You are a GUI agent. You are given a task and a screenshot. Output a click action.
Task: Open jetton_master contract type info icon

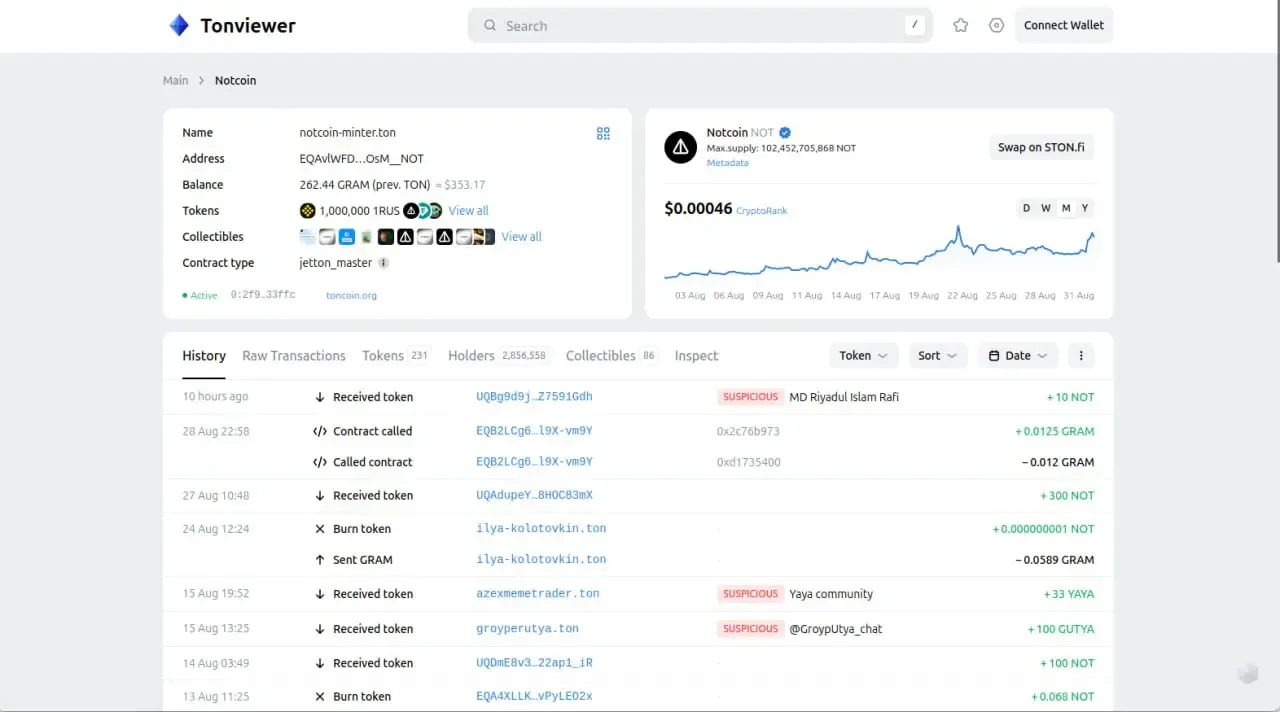pos(383,263)
